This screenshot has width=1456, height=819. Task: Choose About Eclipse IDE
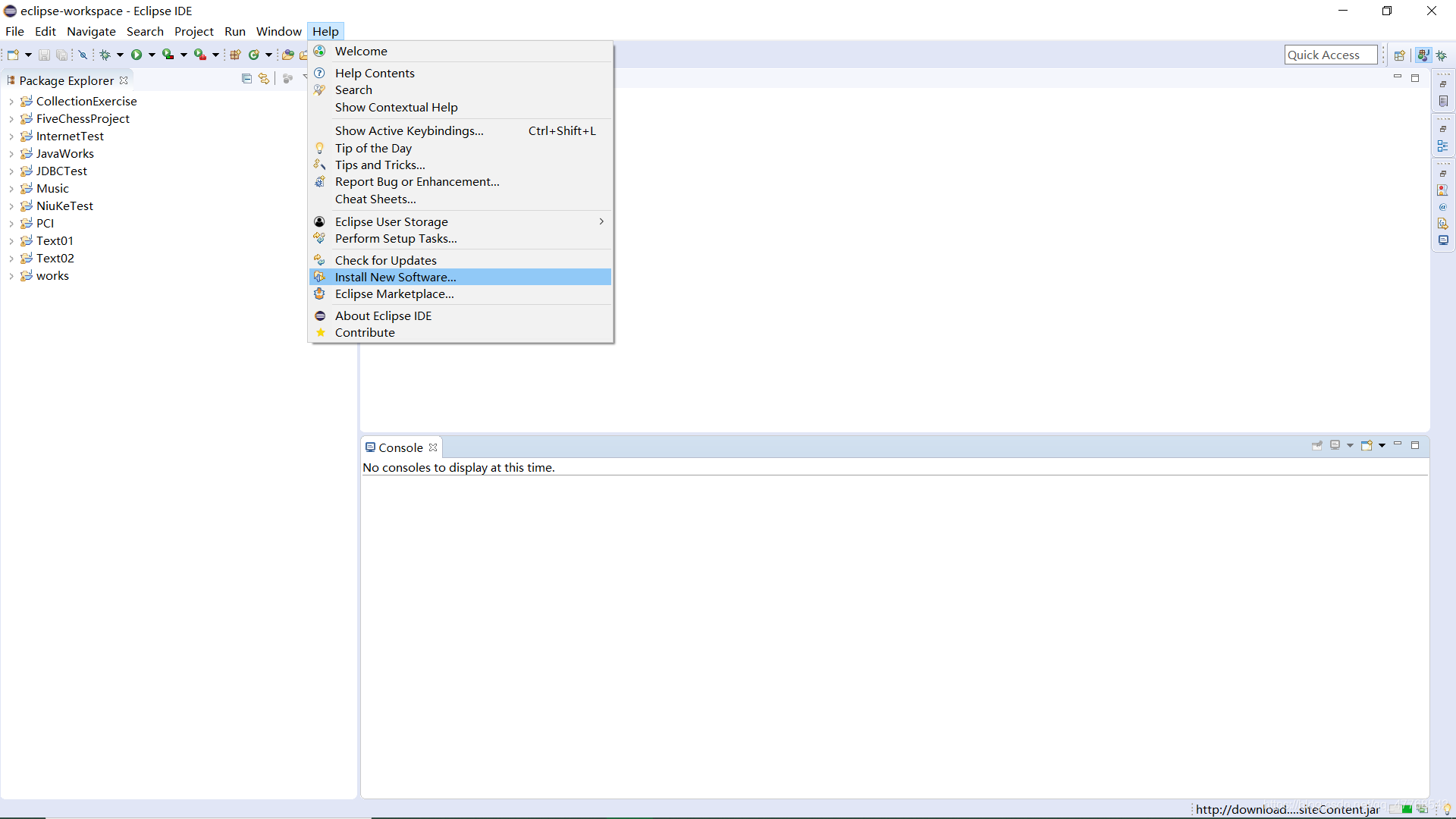pyautogui.click(x=460, y=315)
